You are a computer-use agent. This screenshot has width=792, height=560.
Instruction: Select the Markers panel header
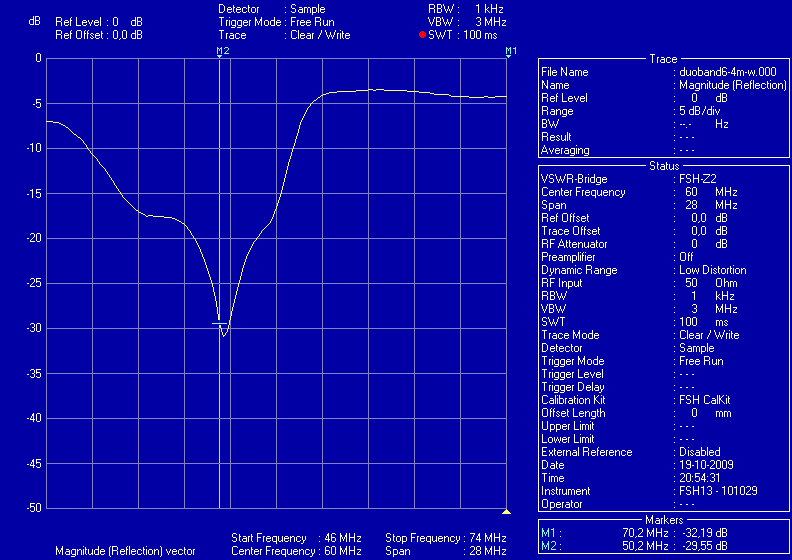point(663,520)
